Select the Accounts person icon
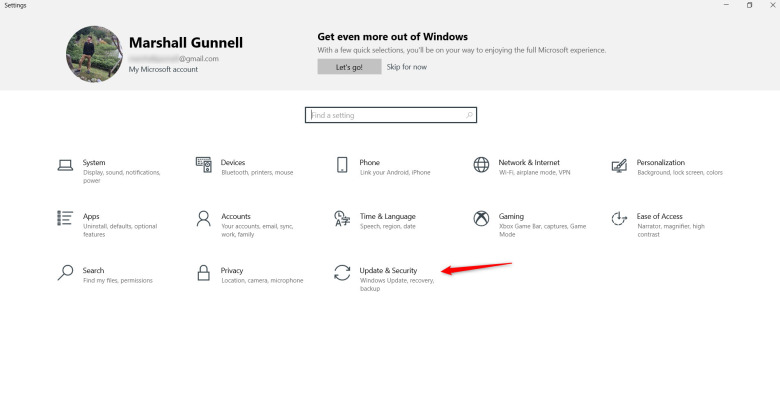The image size is (780, 416). pyautogui.click(x=203, y=218)
